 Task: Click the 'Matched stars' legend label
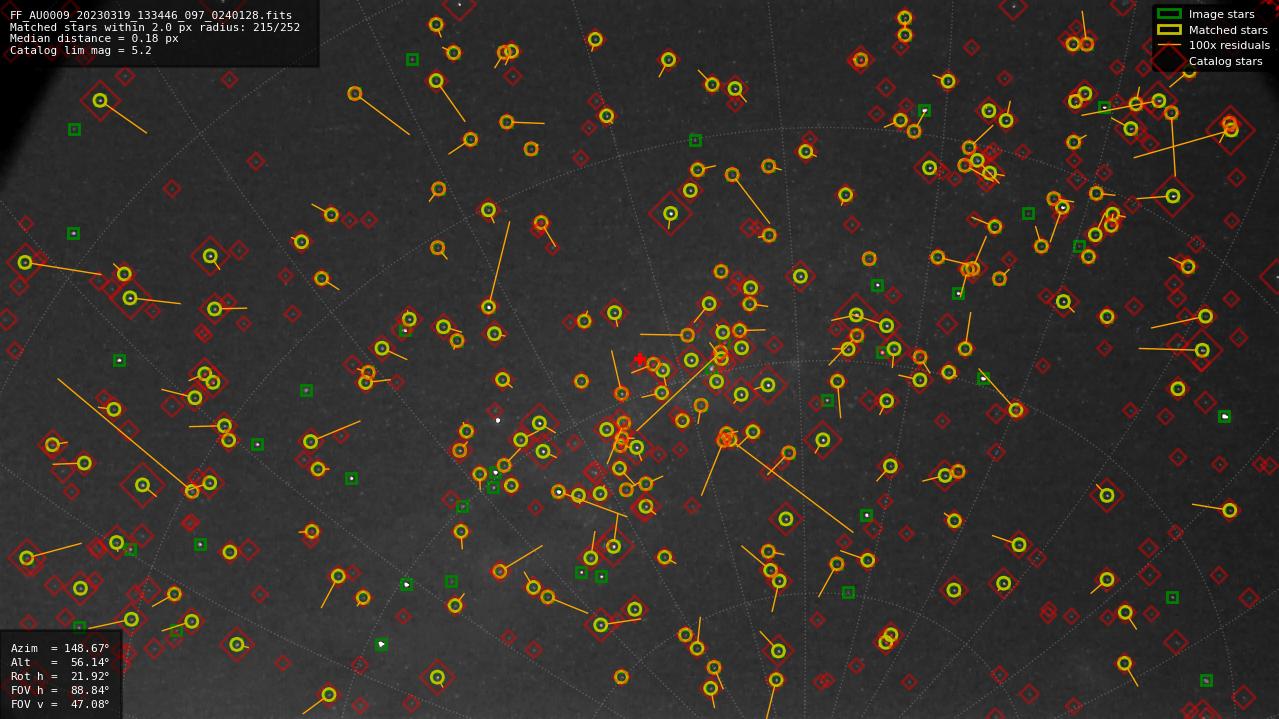[1228, 30]
